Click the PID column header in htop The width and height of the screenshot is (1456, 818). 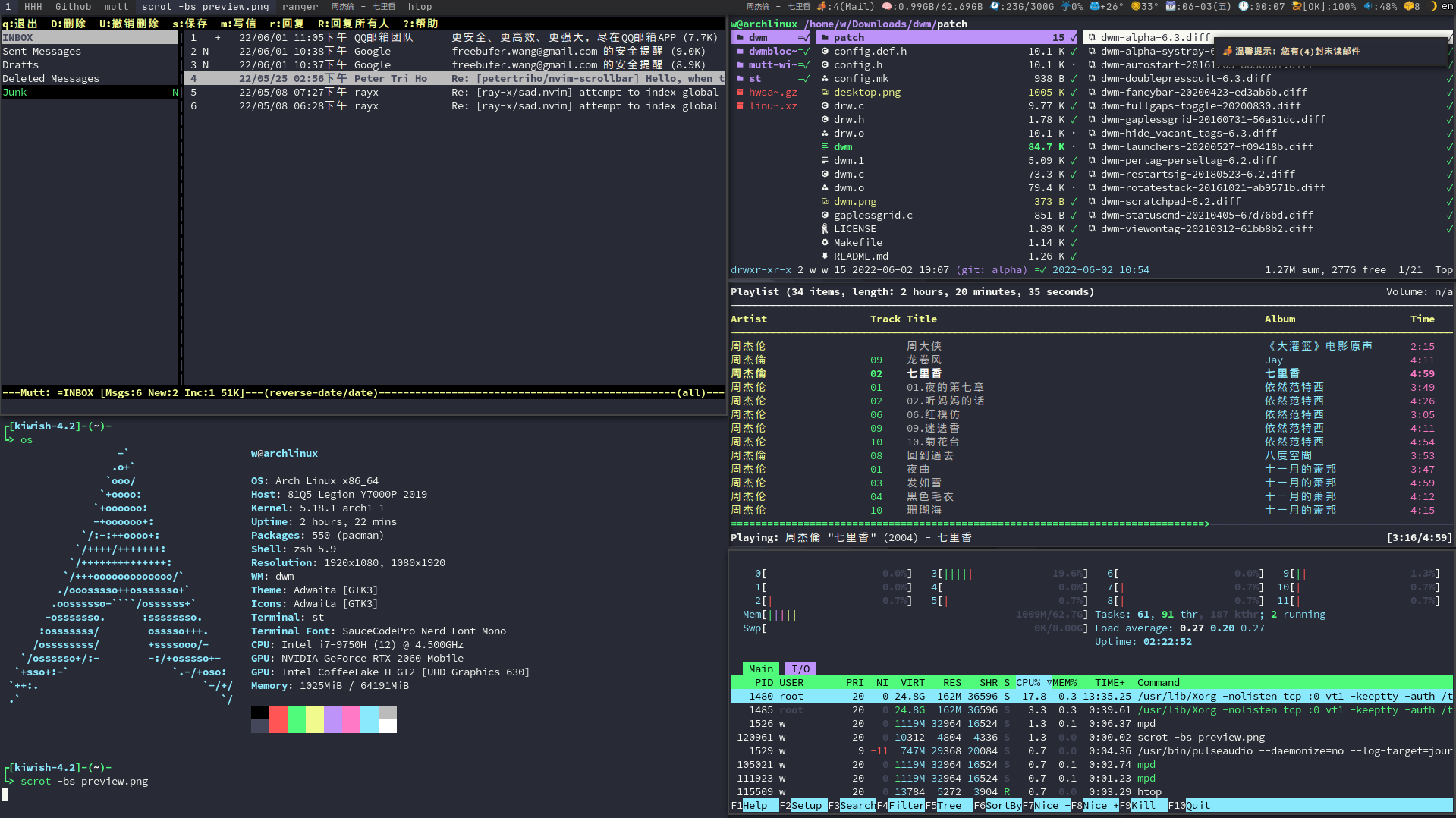click(764, 682)
